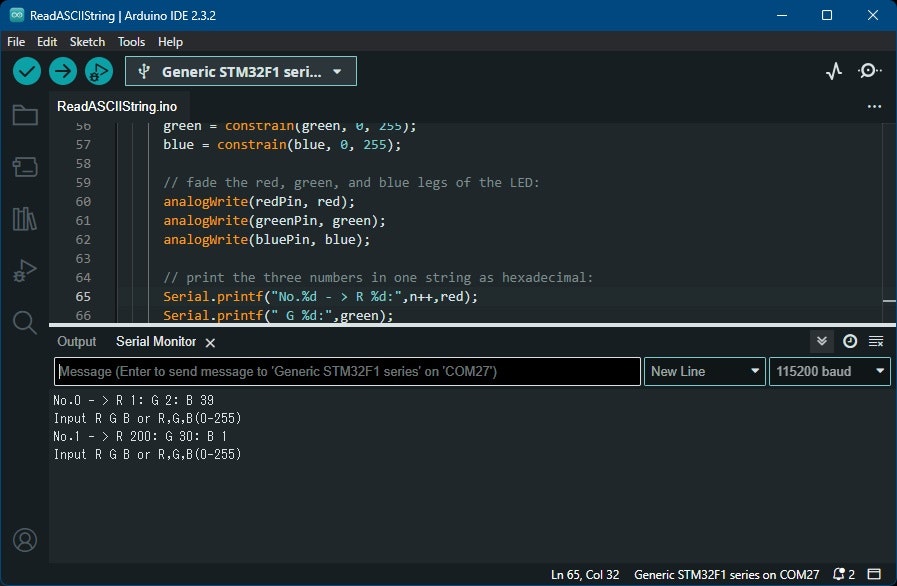Viewport: 897px width, 586px height.
Task: Click the Serial.printf "No.%d" code line
Action: tap(320, 296)
